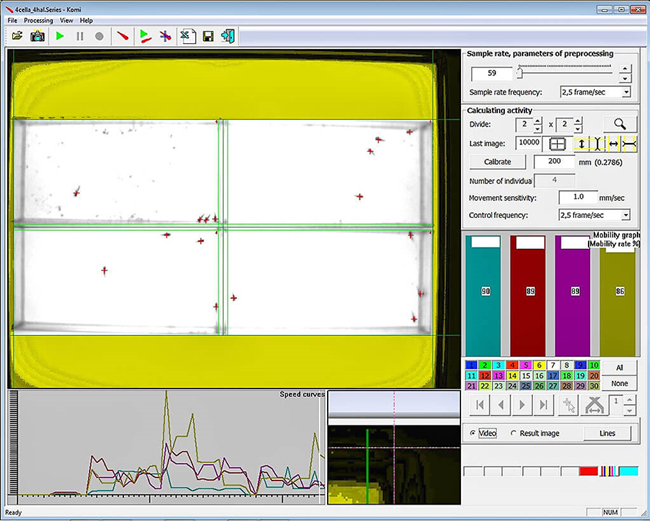This screenshot has width=650, height=521.
Task: Click the Lines button
Action: [606, 433]
